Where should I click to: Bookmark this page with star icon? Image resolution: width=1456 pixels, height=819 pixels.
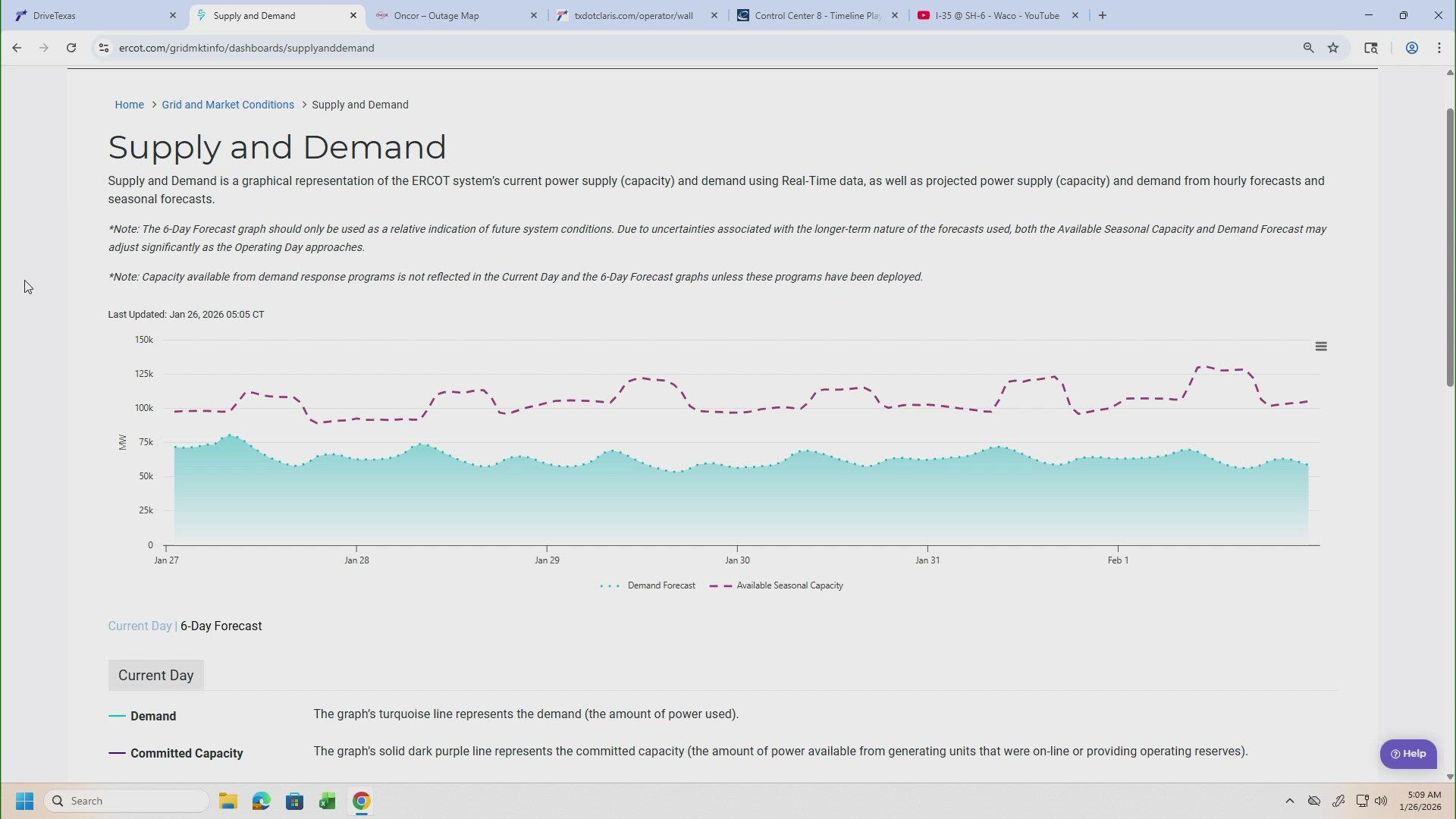pos(1333,48)
